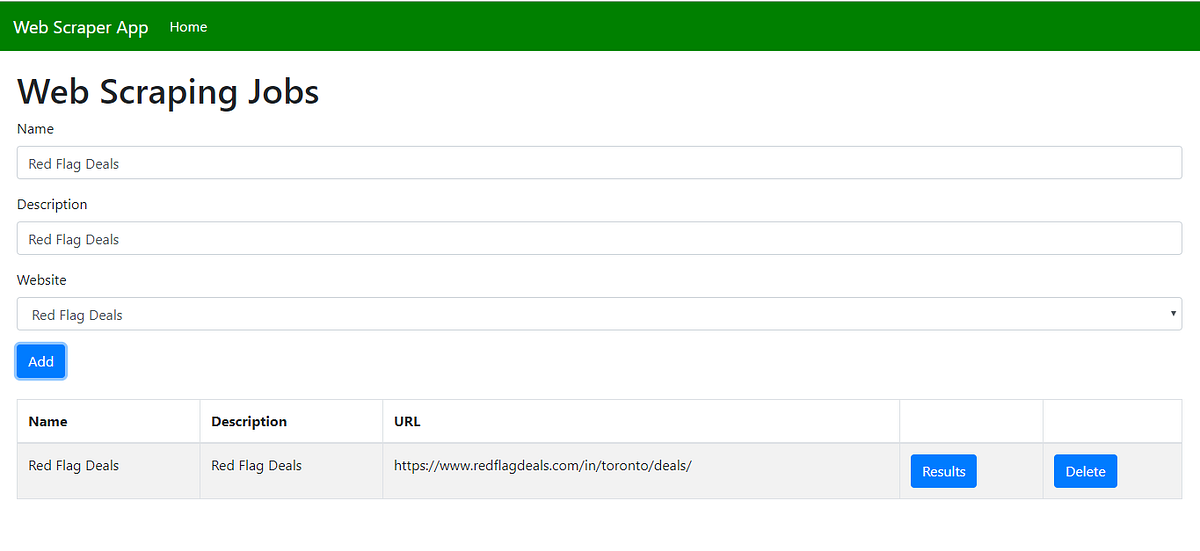Click the Add button
Viewport: 1200px width, 551px height.
(x=41, y=361)
